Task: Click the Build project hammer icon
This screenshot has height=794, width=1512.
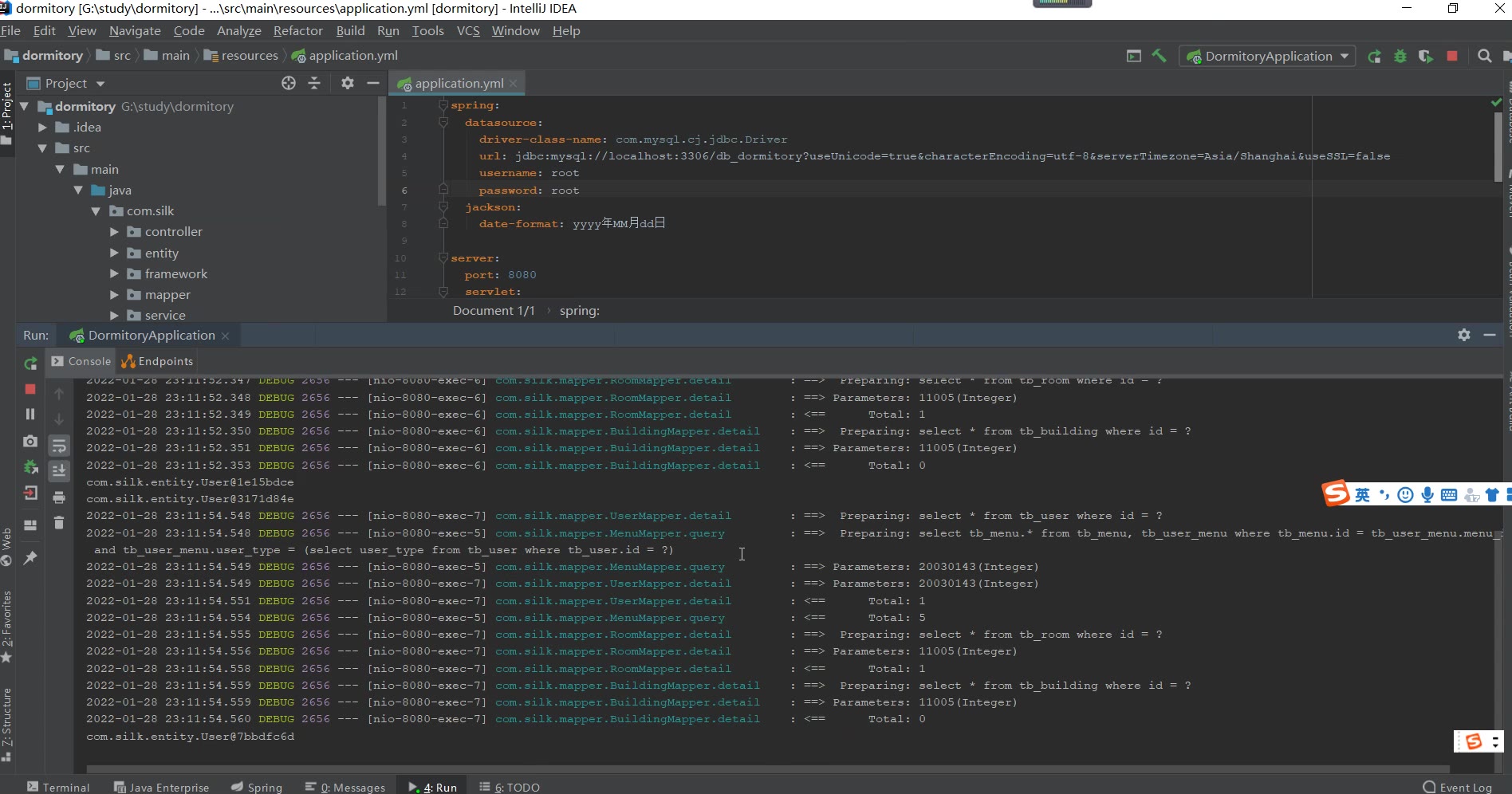Action: click(x=1159, y=56)
